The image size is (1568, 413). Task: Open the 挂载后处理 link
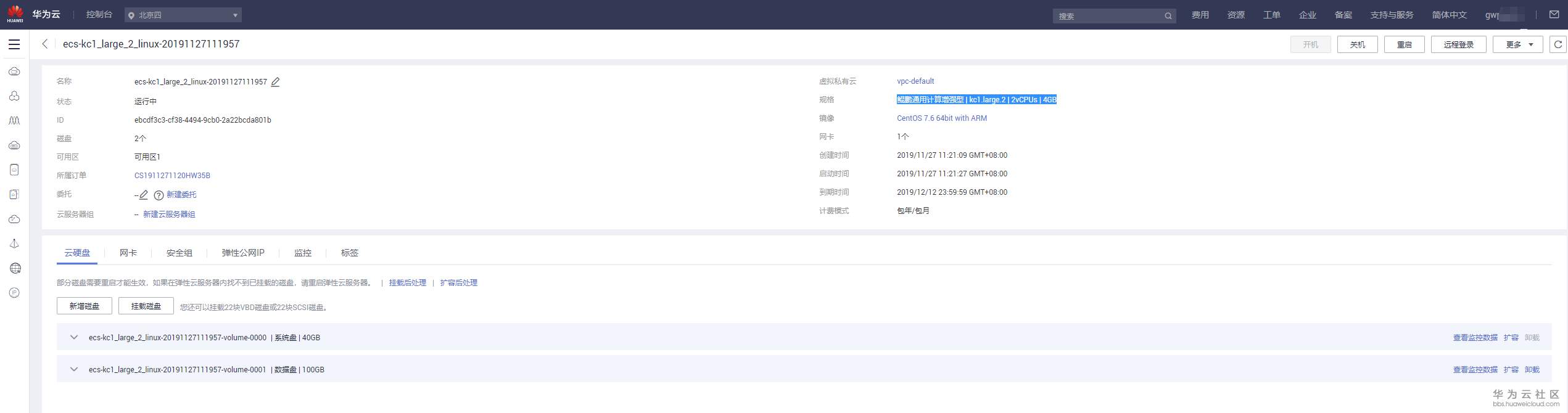(x=408, y=283)
